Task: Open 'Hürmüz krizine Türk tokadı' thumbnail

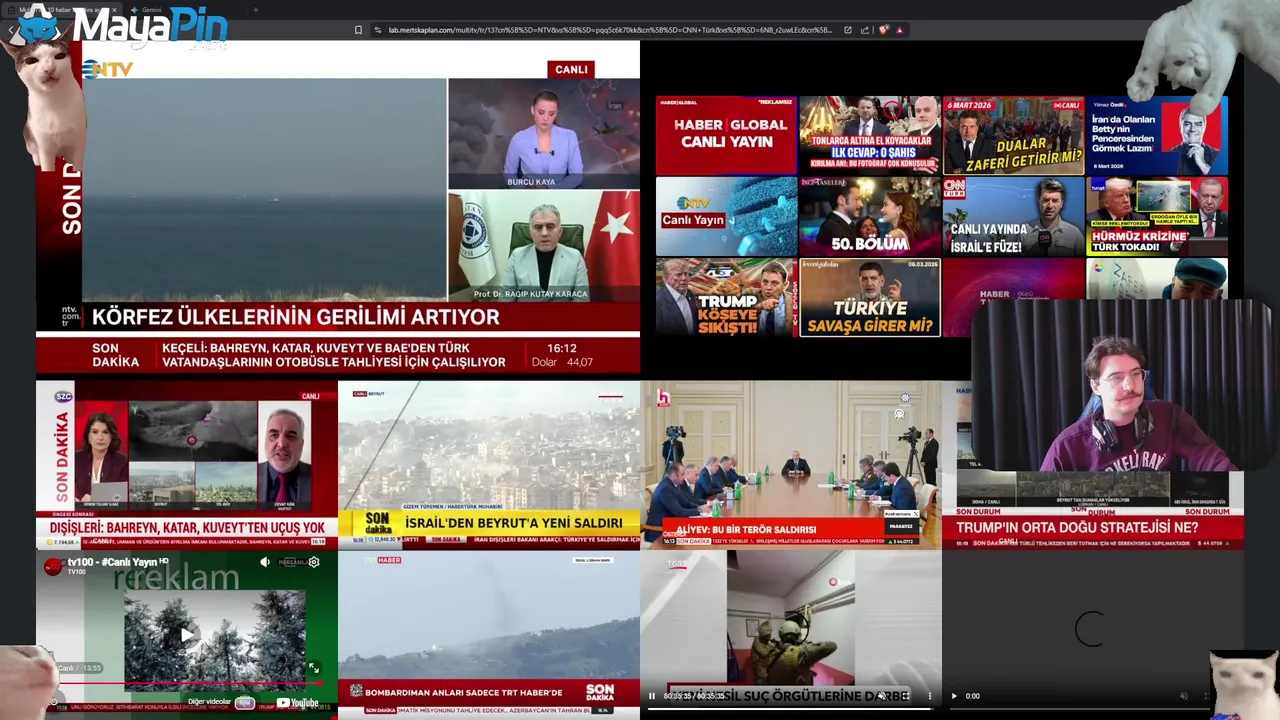Action: 1157,216
